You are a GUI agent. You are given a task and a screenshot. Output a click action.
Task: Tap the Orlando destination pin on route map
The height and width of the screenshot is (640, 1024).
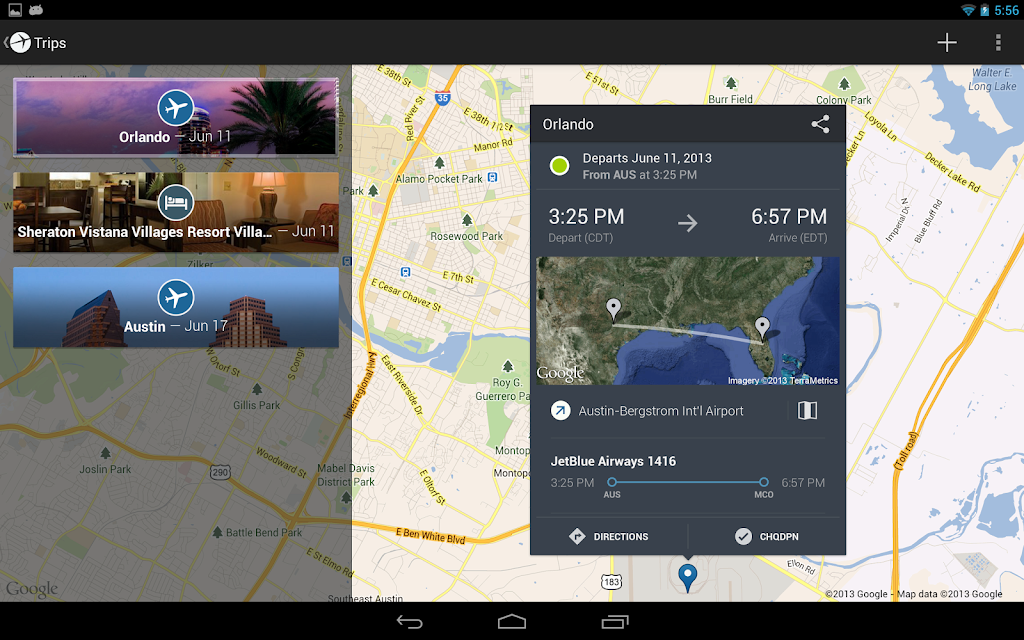pos(762,327)
